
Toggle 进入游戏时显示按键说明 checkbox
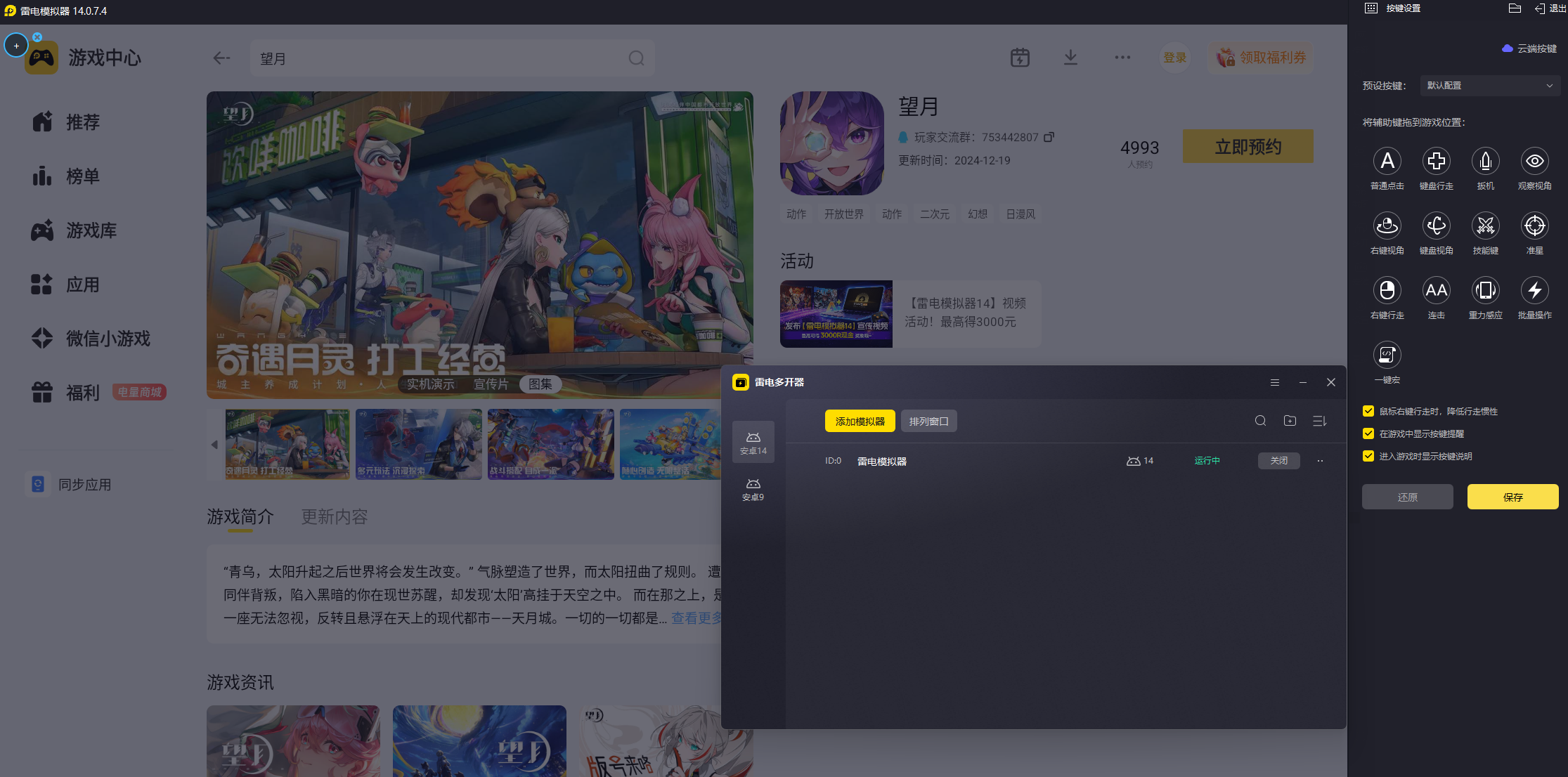click(x=1368, y=456)
